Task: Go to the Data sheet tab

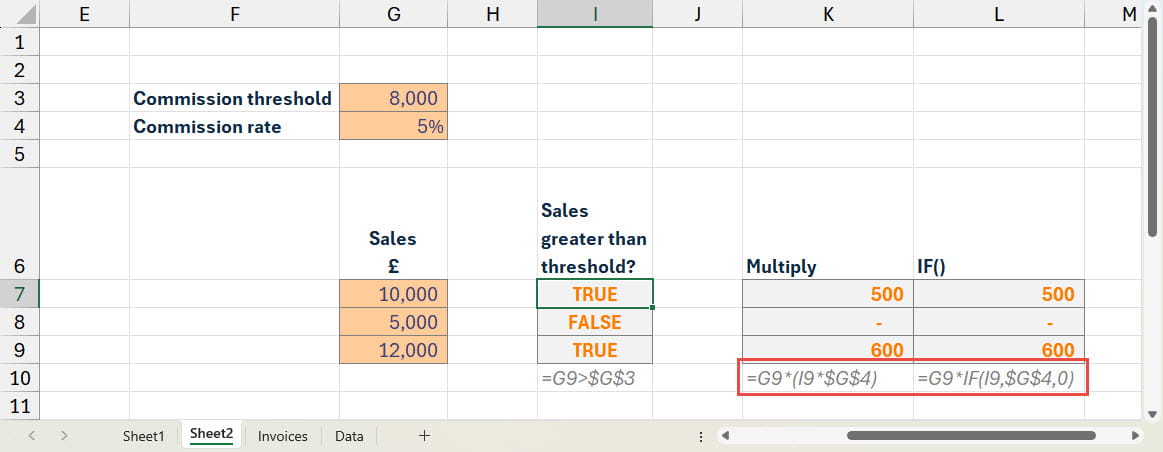Action: tap(349, 436)
